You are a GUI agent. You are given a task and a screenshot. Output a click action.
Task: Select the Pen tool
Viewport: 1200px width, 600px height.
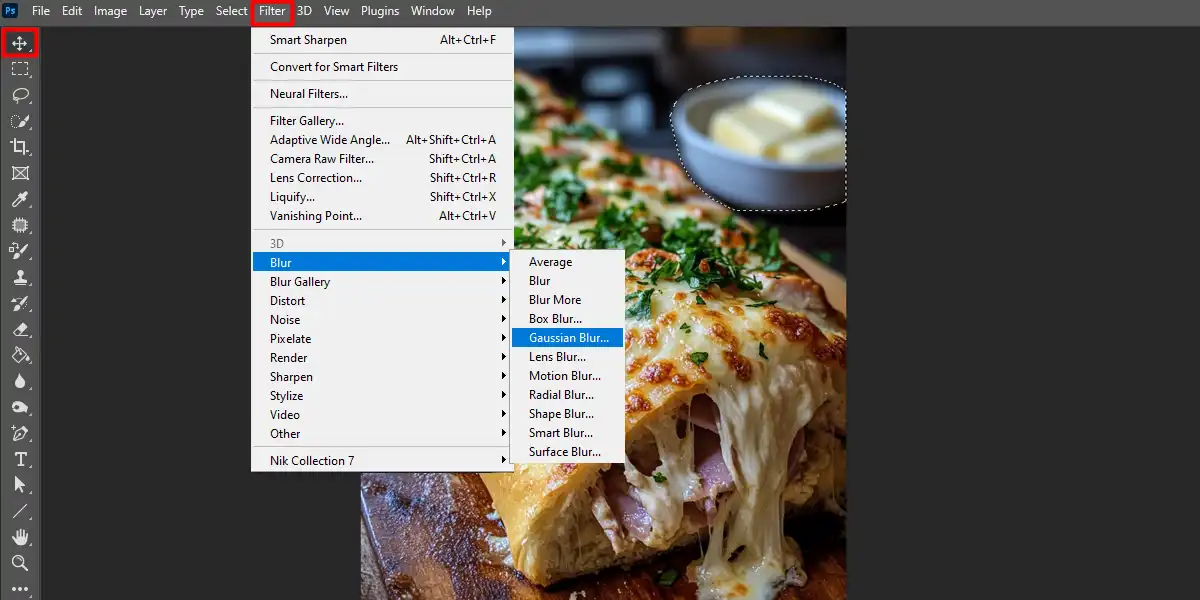[20, 433]
